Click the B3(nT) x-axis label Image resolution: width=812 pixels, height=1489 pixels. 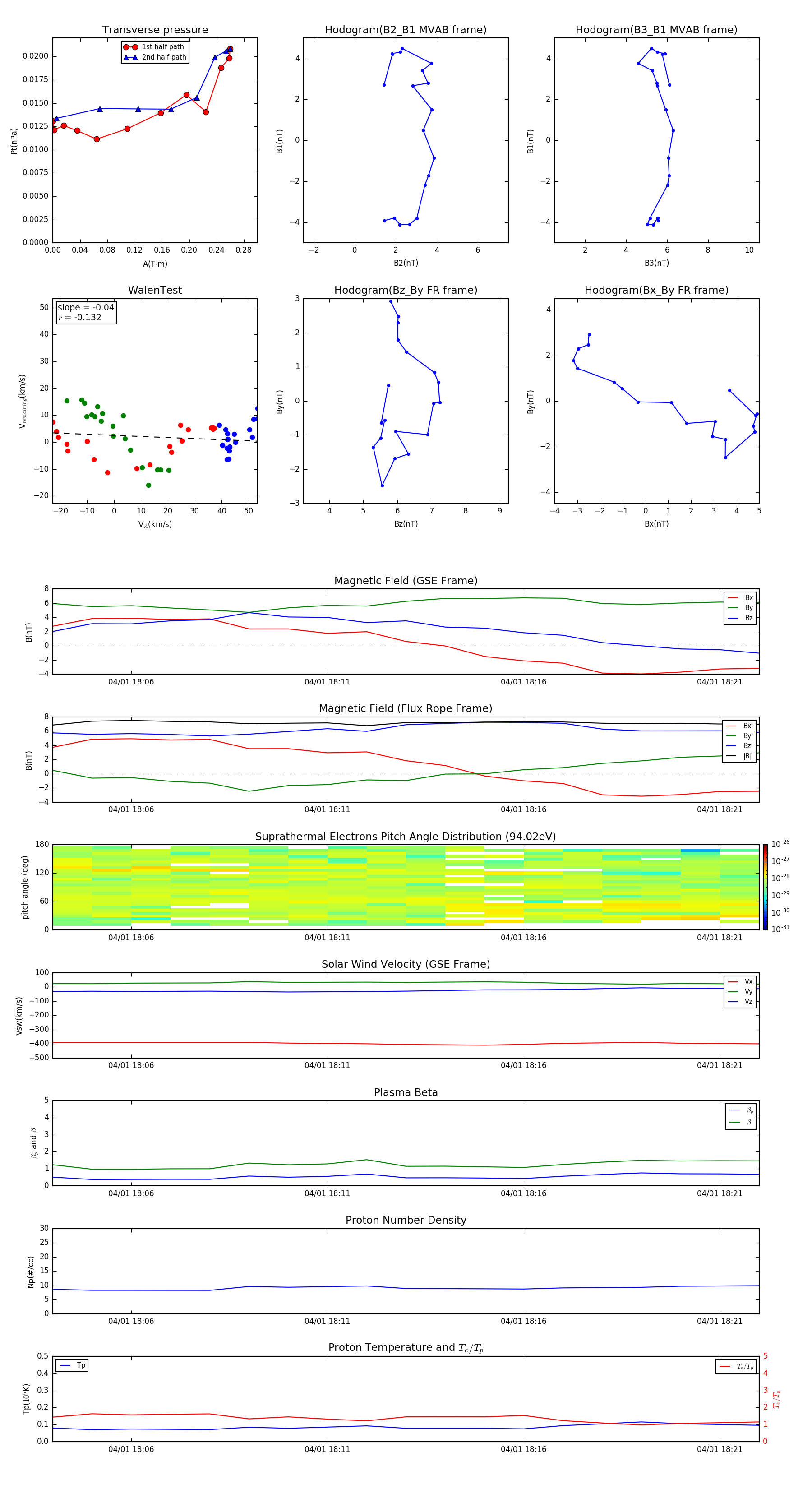[x=656, y=263]
